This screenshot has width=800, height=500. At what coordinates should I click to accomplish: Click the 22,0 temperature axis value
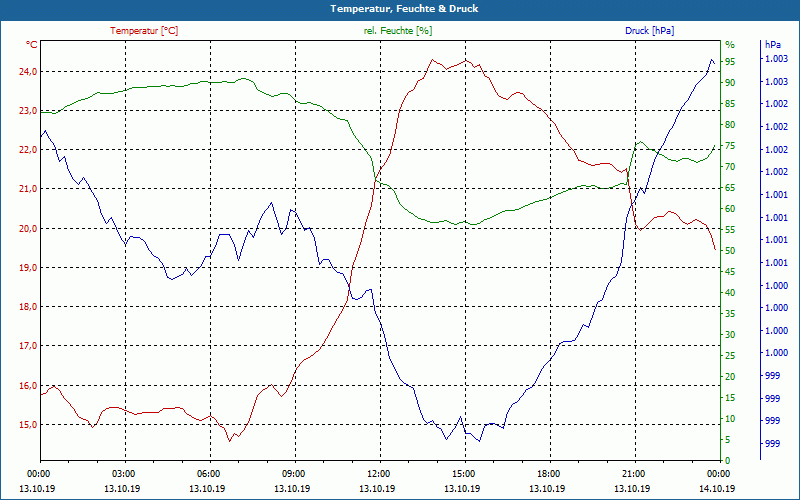tap(28, 150)
